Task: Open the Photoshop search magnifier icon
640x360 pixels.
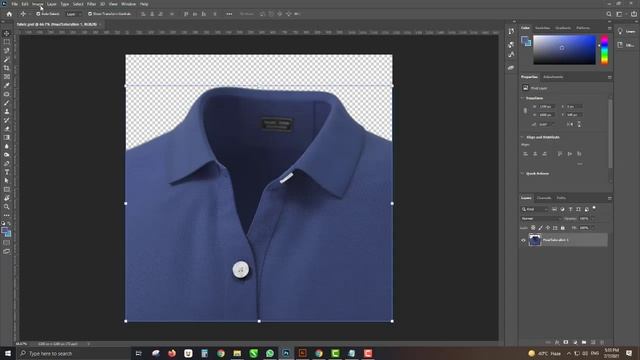Action: 609,14
